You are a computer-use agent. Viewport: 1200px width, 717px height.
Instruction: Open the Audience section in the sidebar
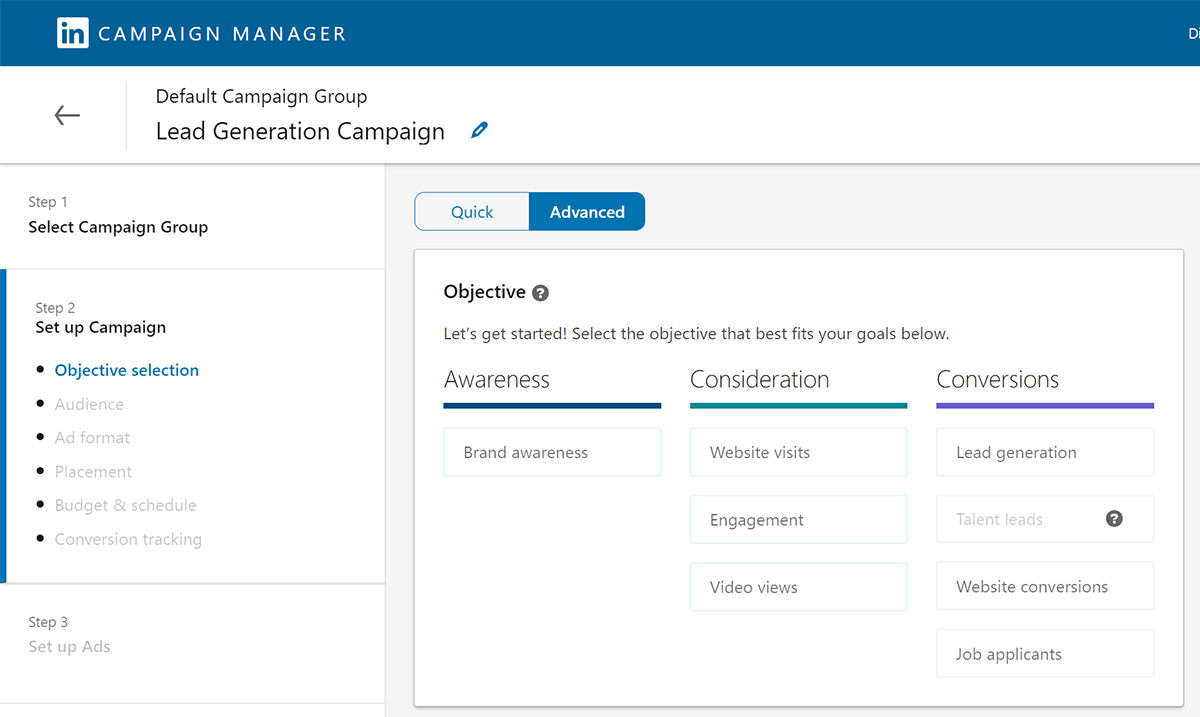[89, 403]
